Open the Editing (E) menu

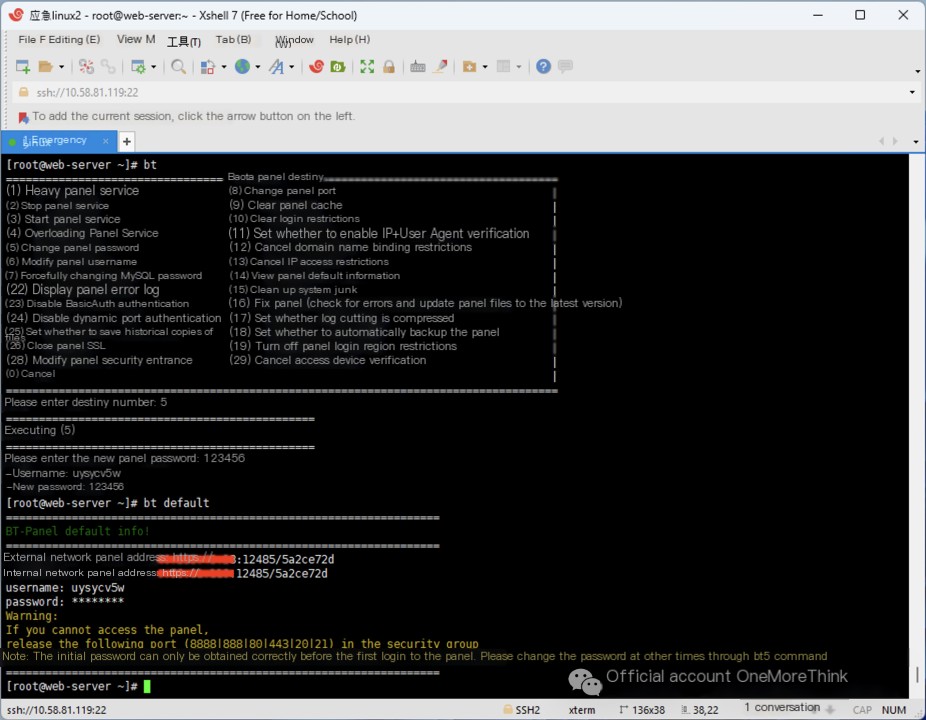point(74,40)
